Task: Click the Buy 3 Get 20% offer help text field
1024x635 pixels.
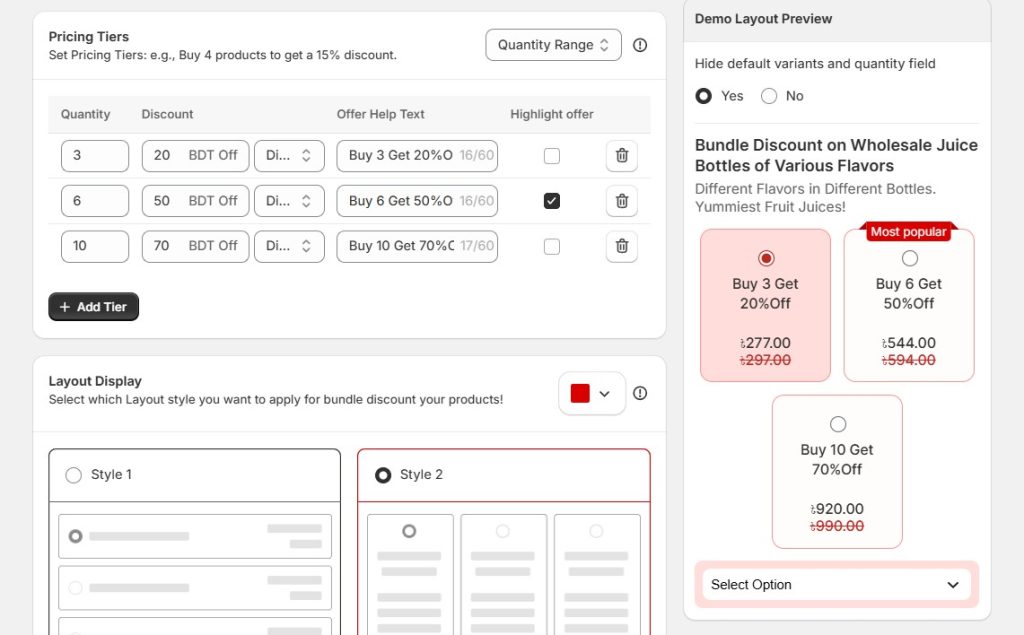Action: point(400,156)
